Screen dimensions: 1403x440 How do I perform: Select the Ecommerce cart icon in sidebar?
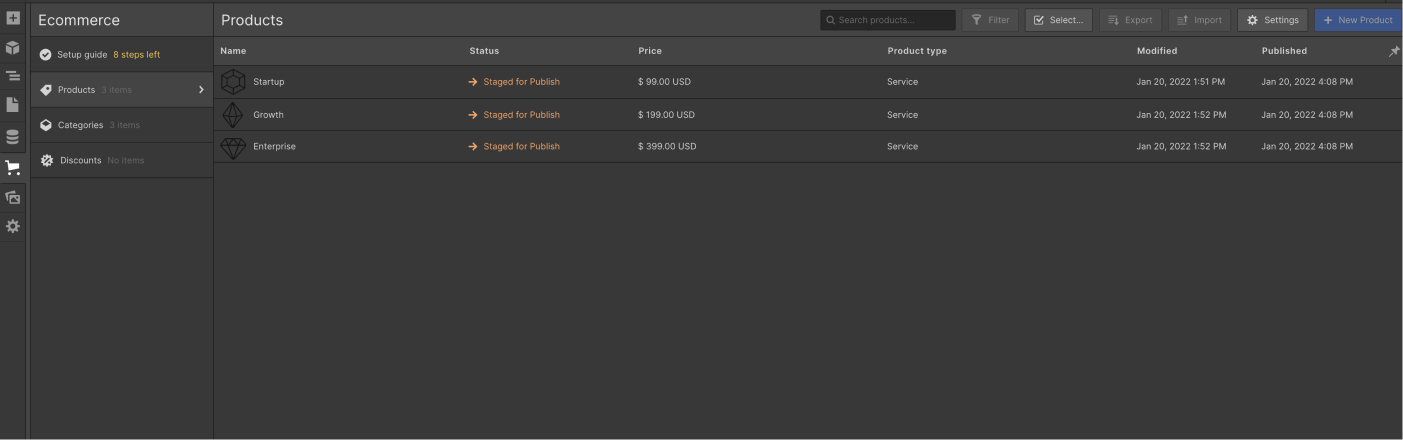[13, 168]
